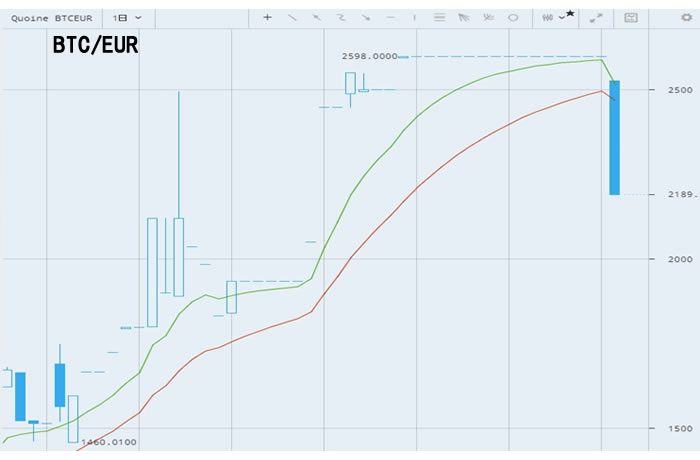This screenshot has height=460, width=700.
Task: Open the 1日 timeframe dropdown
Action: tap(126, 17)
